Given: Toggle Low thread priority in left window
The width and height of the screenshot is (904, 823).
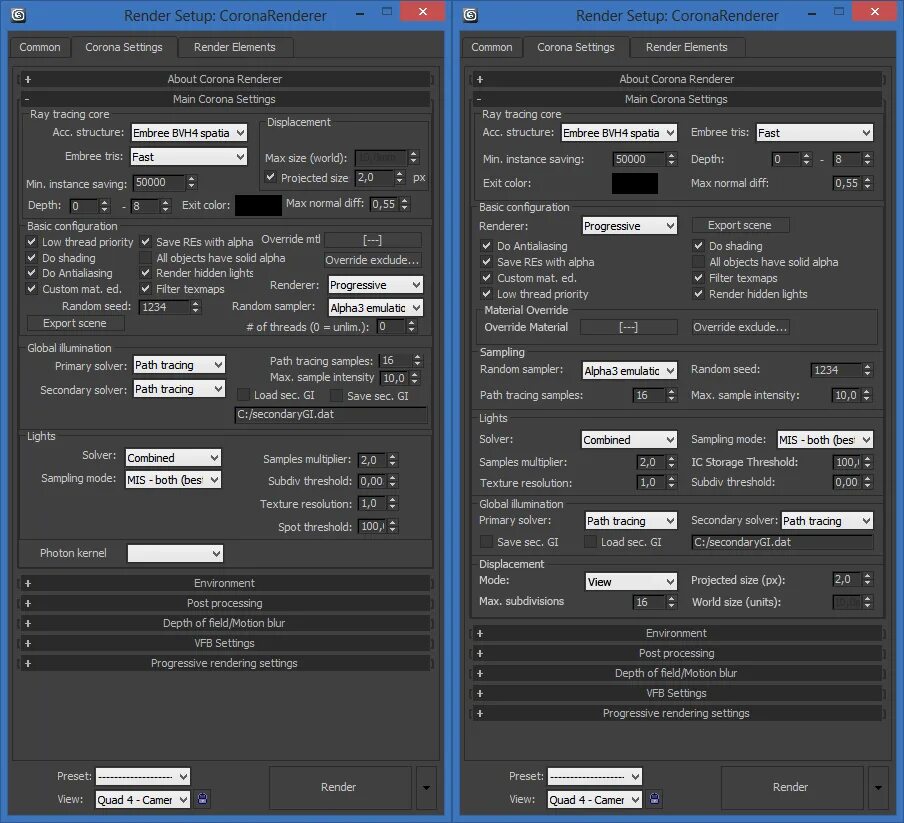Looking at the screenshot, I should 32,242.
